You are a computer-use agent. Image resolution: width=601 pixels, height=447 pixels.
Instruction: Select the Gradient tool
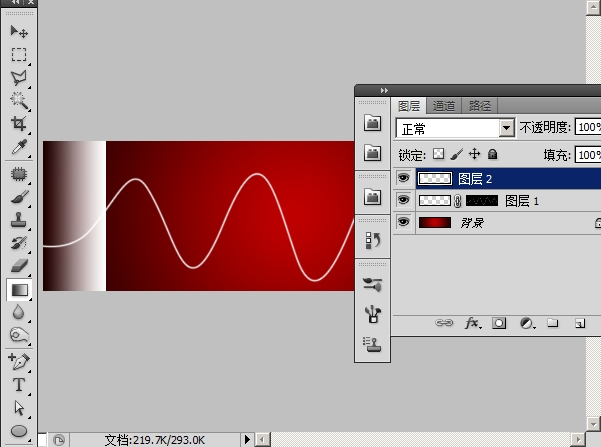pyautogui.click(x=19, y=290)
